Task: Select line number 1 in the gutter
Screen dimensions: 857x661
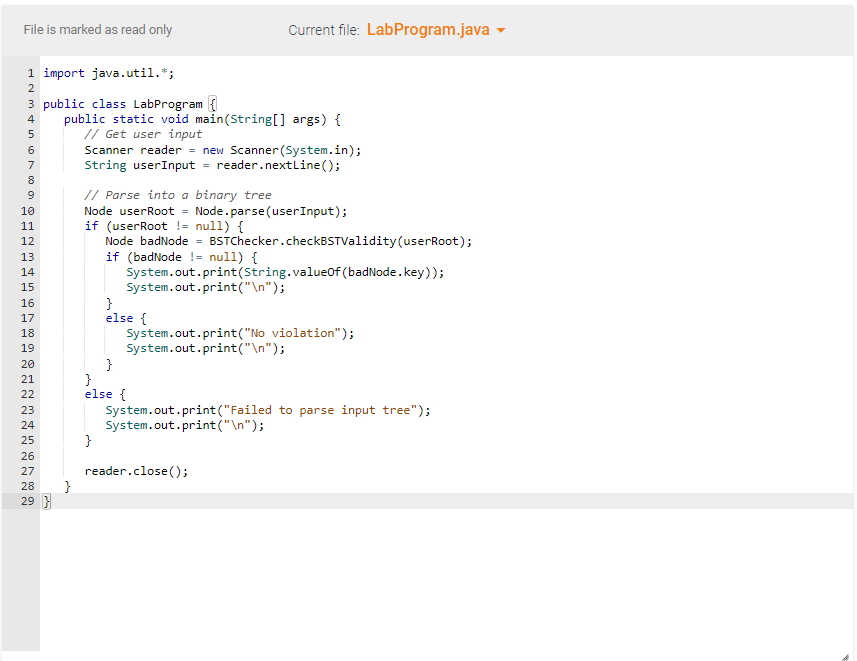Action: (29, 72)
